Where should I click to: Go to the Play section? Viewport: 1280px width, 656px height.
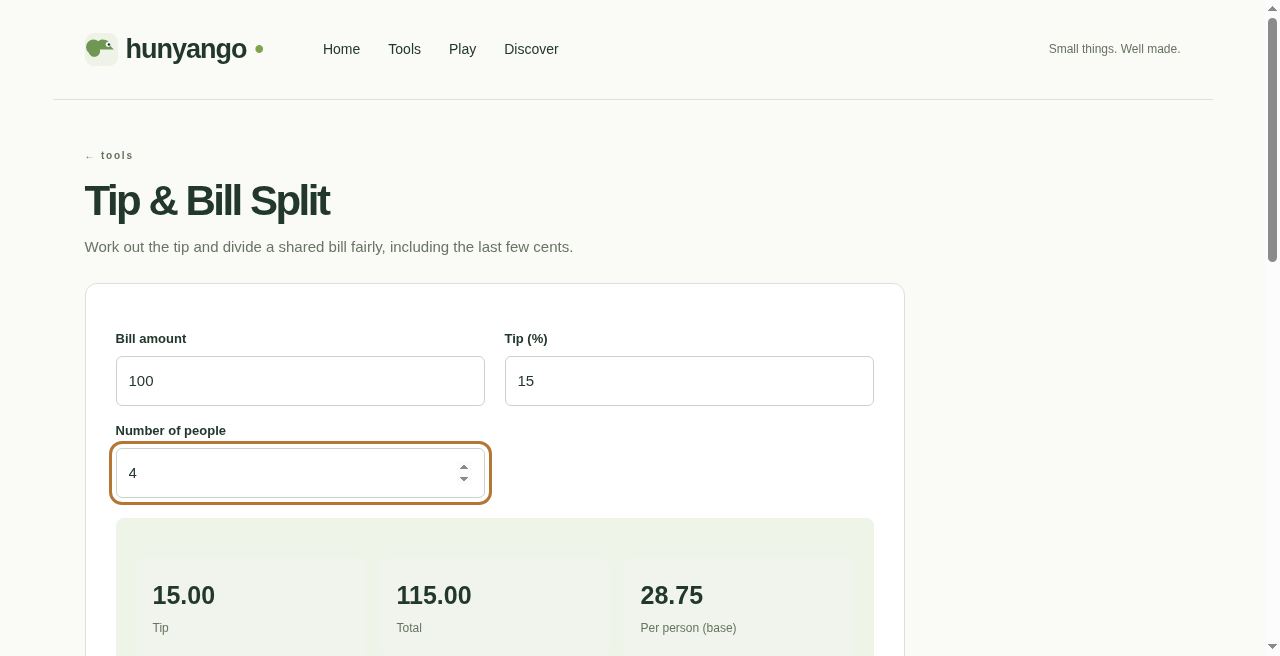(462, 49)
